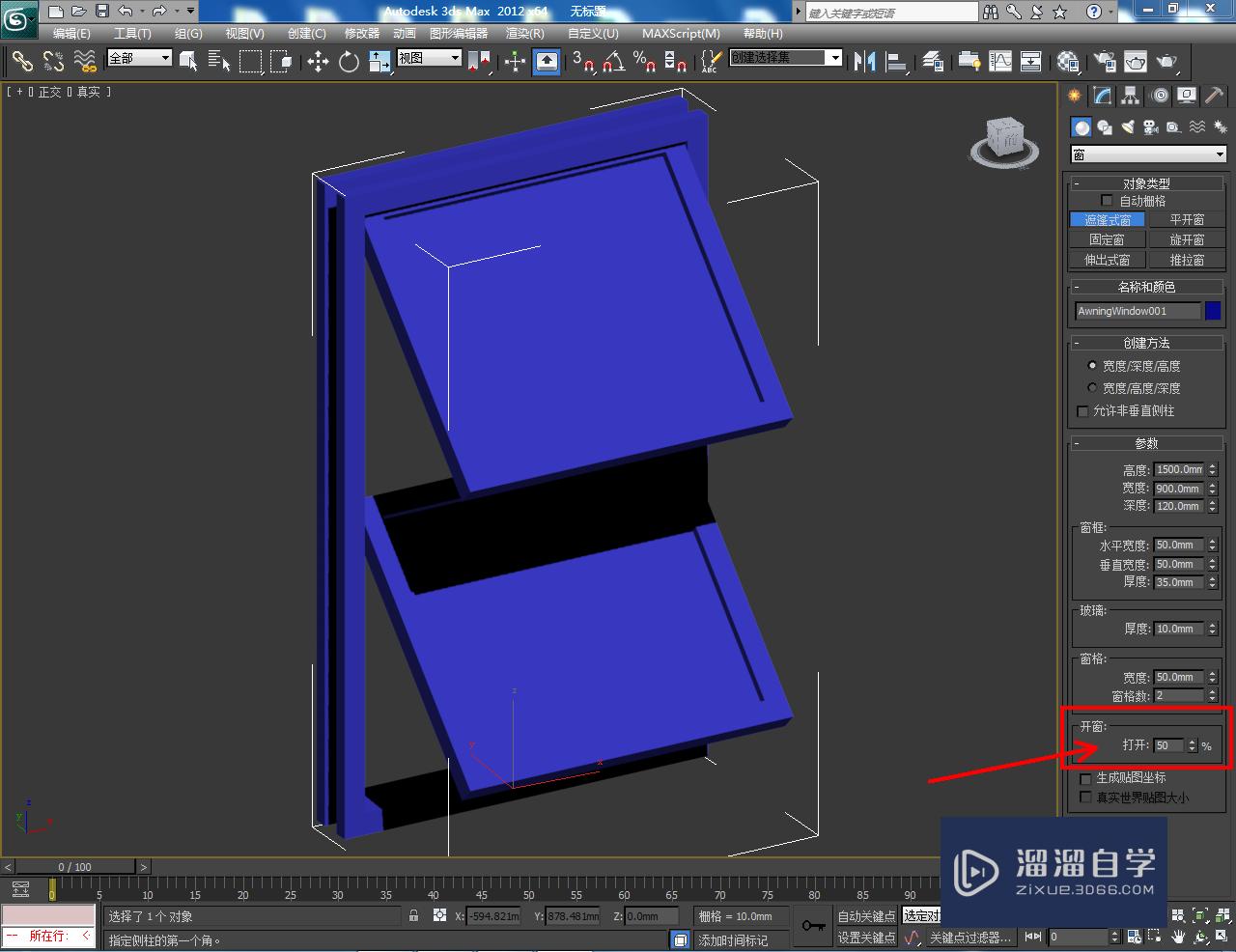Collapse the 对象类型 rollout
The image size is (1236, 952).
(x=1146, y=183)
